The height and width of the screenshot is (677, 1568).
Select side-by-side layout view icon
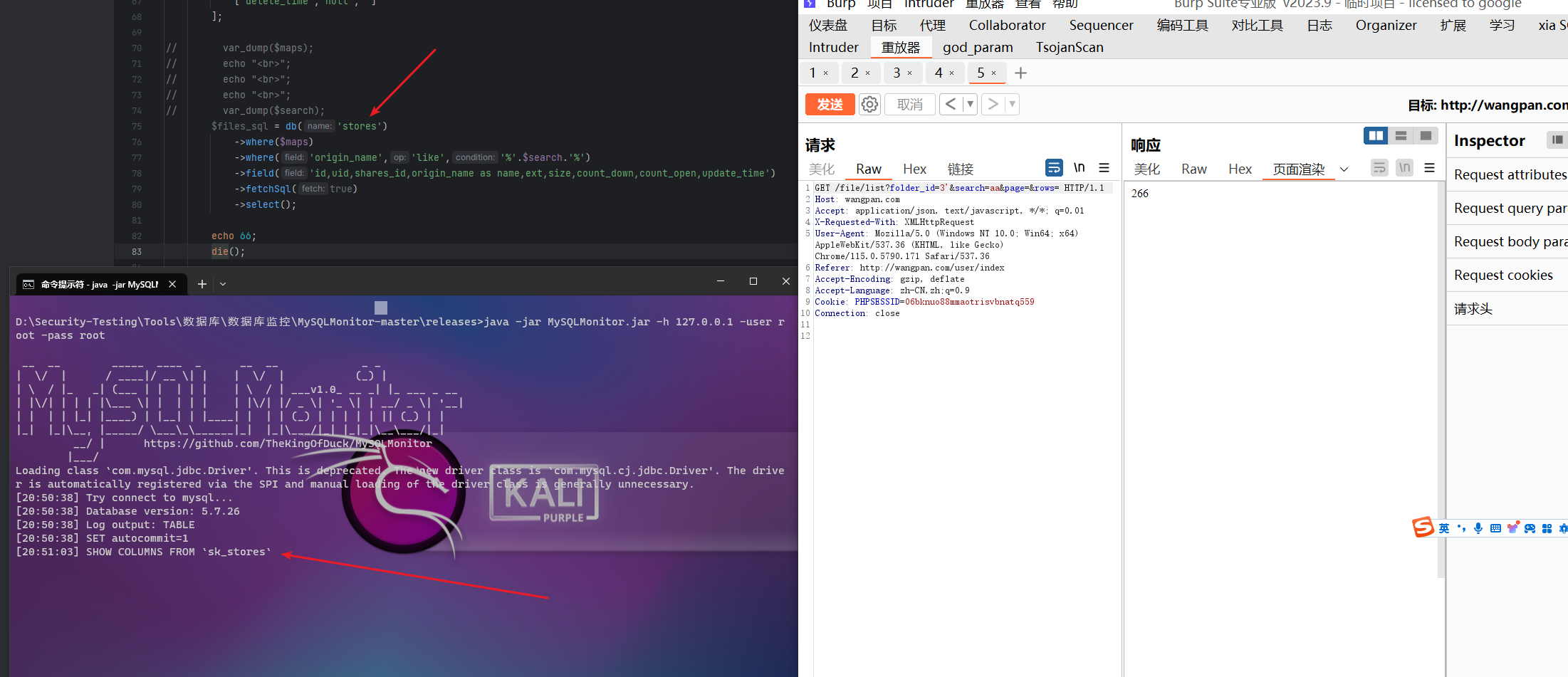pyautogui.click(x=1376, y=136)
